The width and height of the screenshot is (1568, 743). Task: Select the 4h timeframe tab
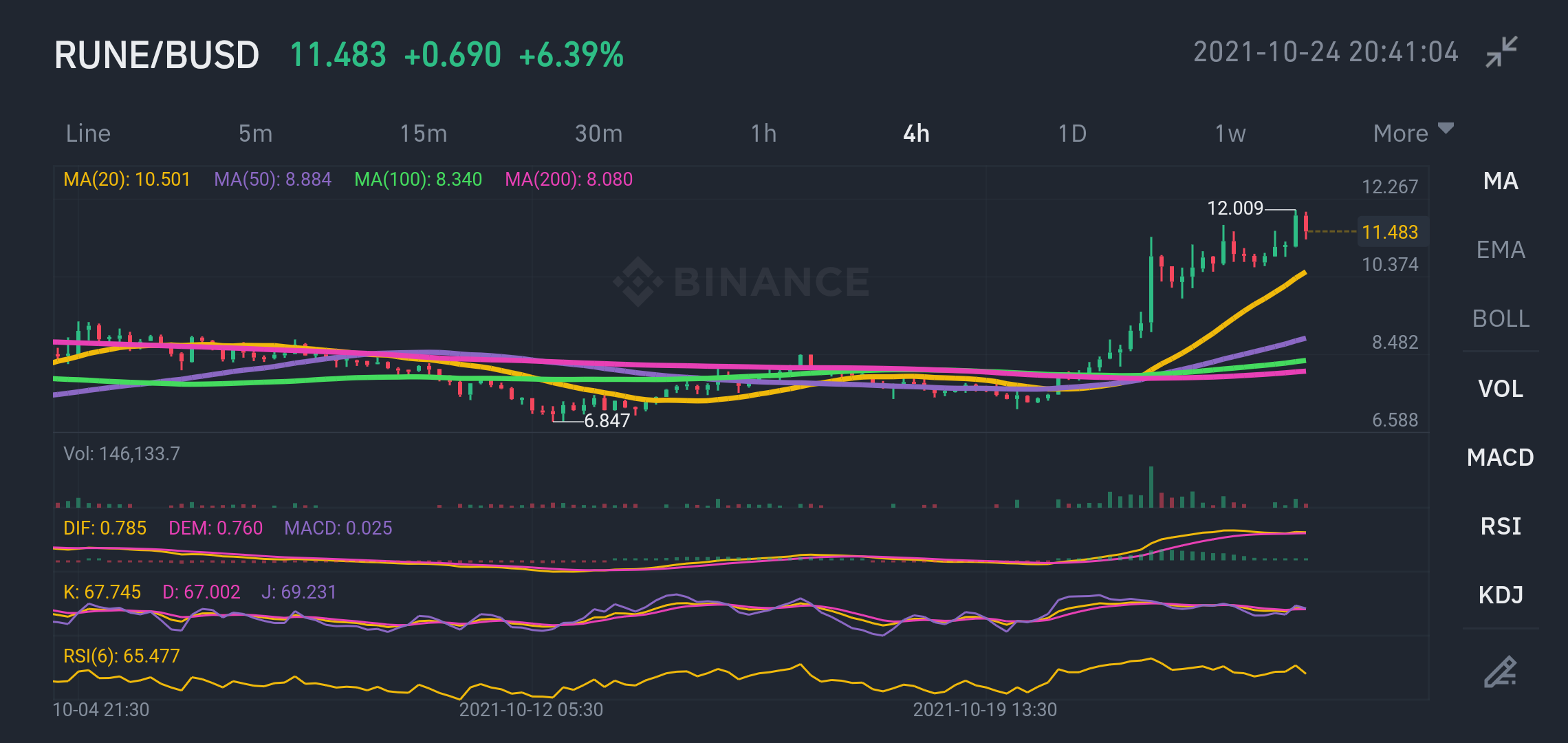click(x=916, y=133)
